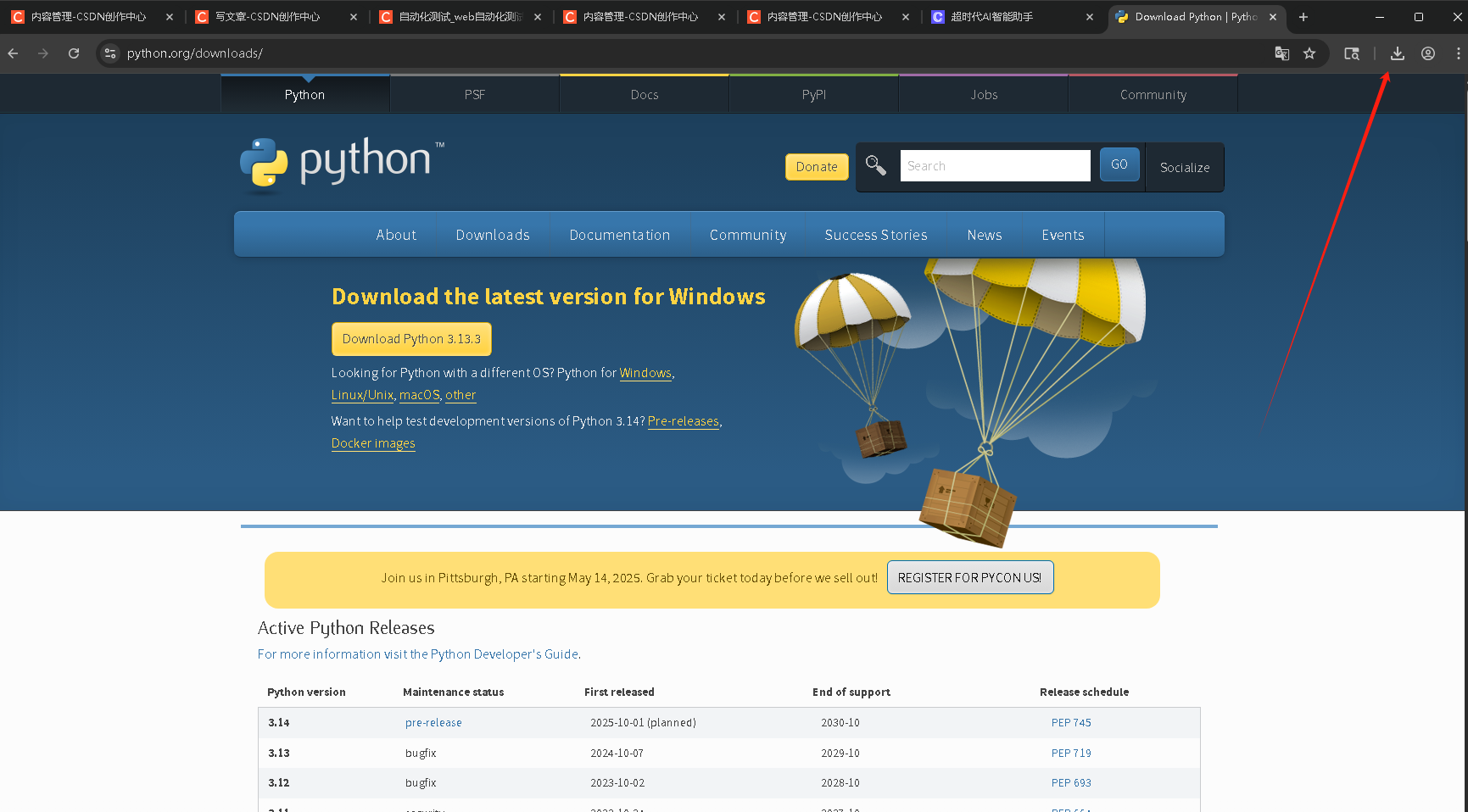The image size is (1468, 812).
Task: Open the browser downloads icon
Action: pos(1398,53)
